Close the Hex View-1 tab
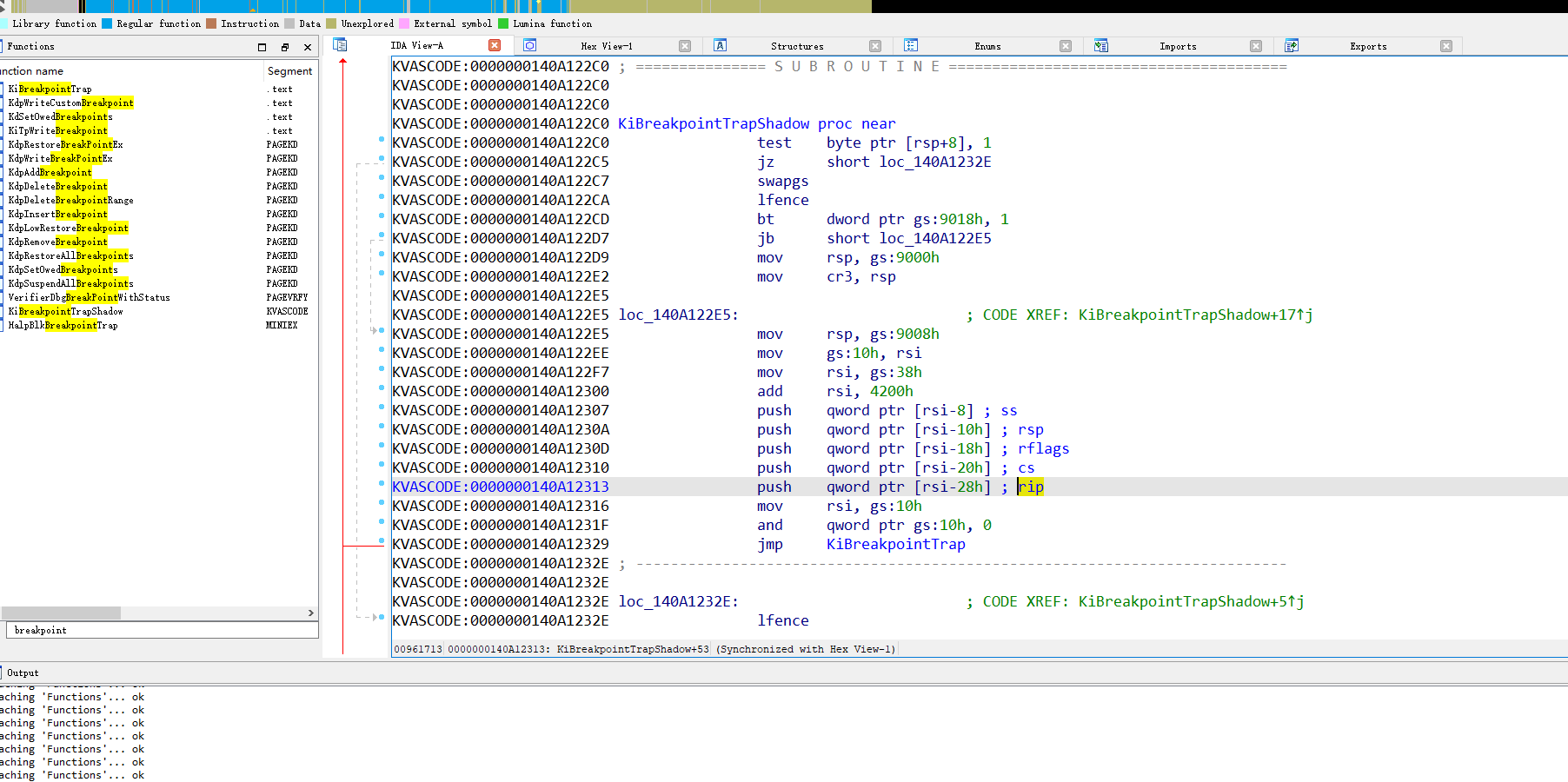1568x782 pixels. click(685, 46)
